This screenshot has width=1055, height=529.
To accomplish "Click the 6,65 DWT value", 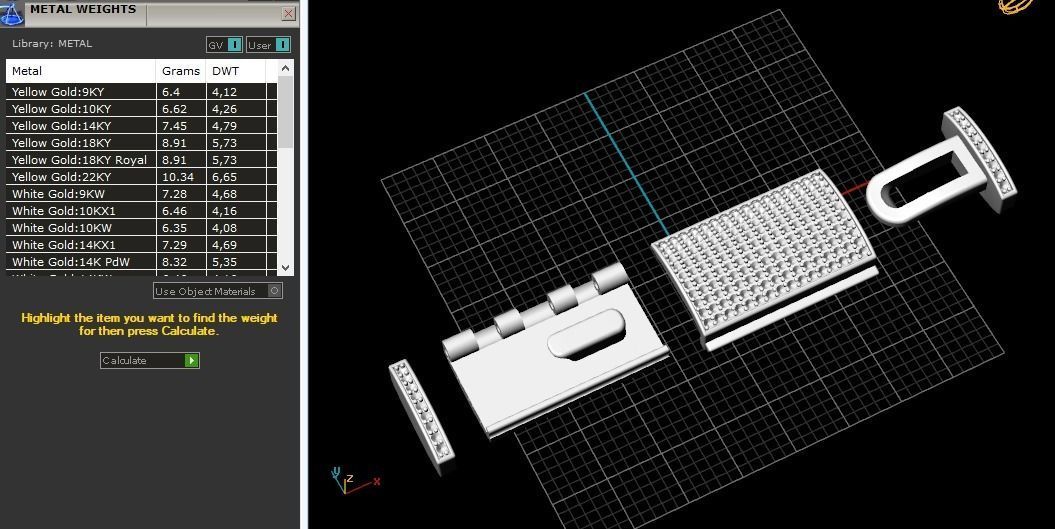I will pyautogui.click(x=224, y=177).
